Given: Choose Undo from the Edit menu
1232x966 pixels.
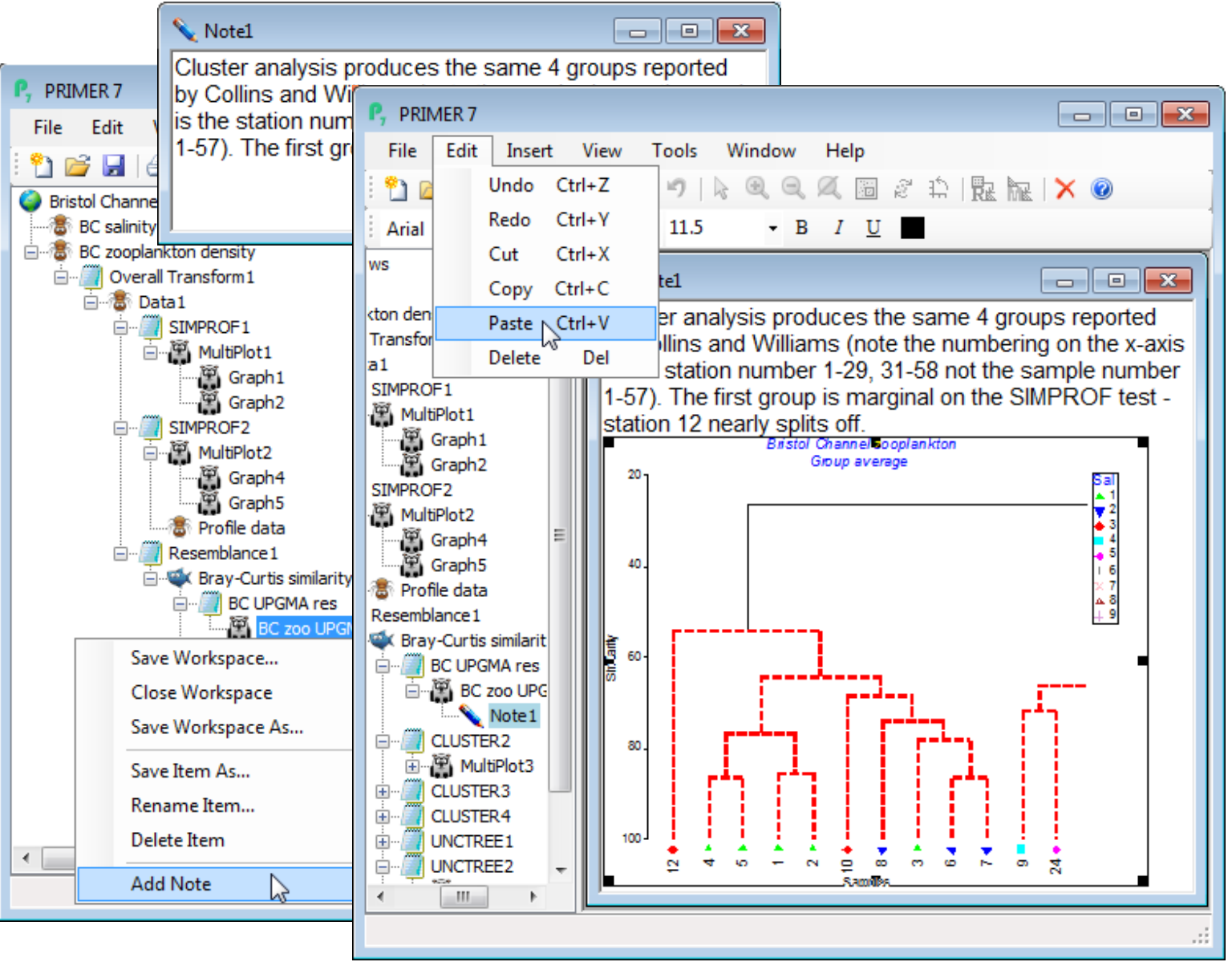Looking at the screenshot, I should 546,185.
